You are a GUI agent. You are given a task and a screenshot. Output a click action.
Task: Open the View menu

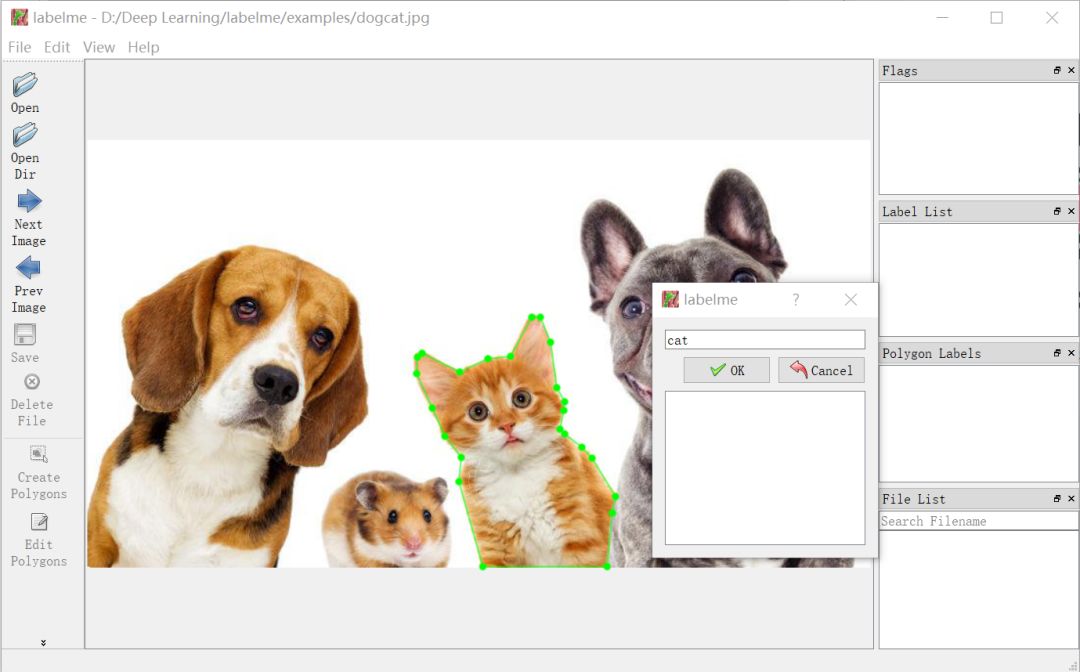point(98,47)
